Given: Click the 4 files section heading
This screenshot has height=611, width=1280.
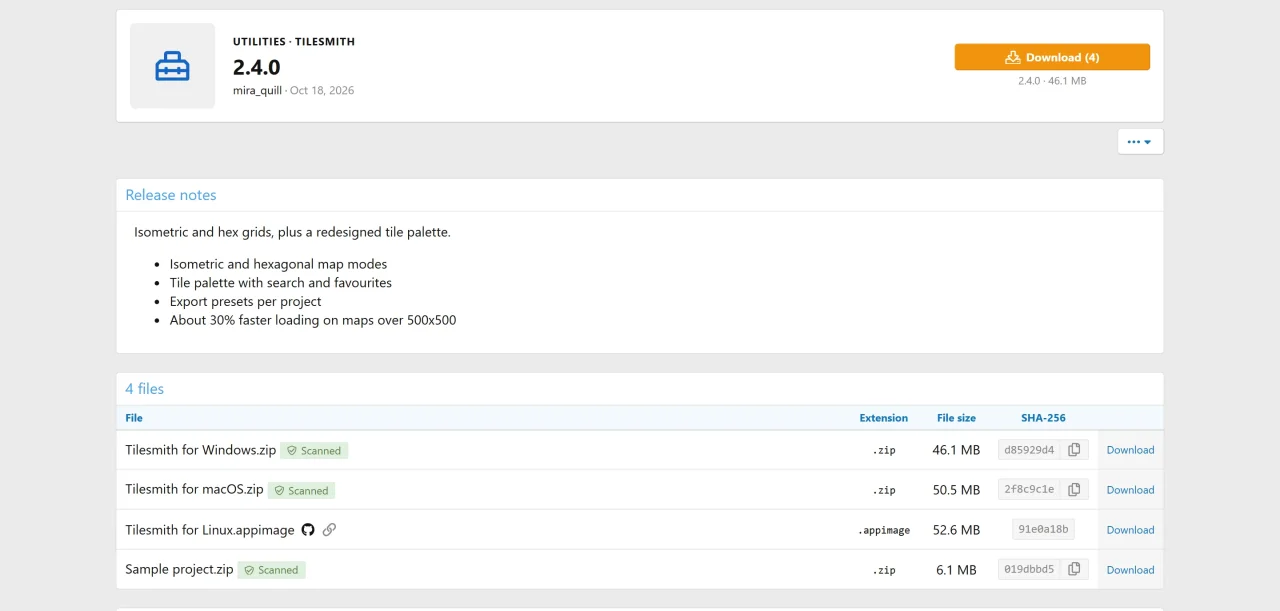Looking at the screenshot, I should [145, 389].
